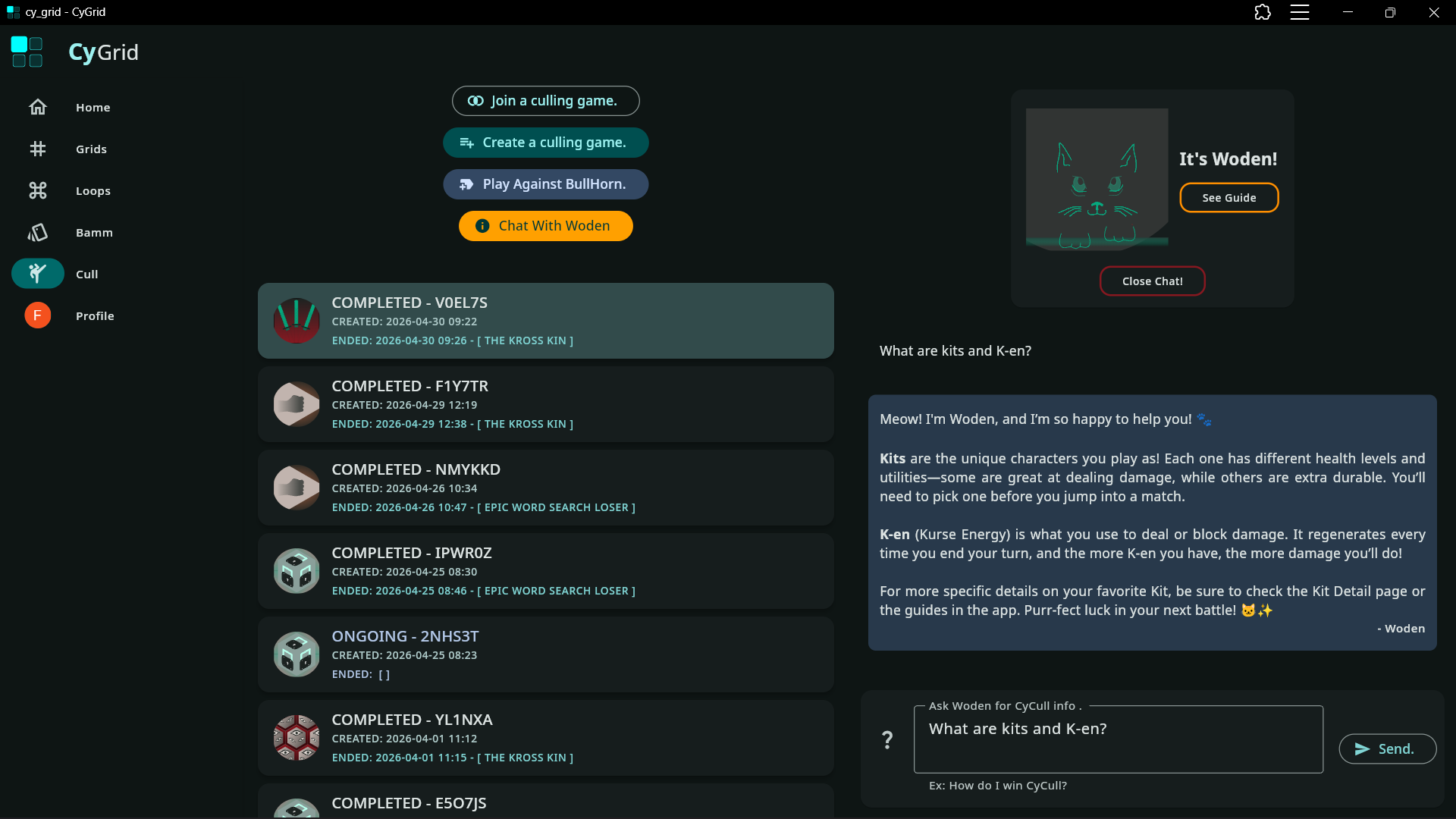Click the See Guide button
1456x819 pixels.
[x=1229, y=198]
